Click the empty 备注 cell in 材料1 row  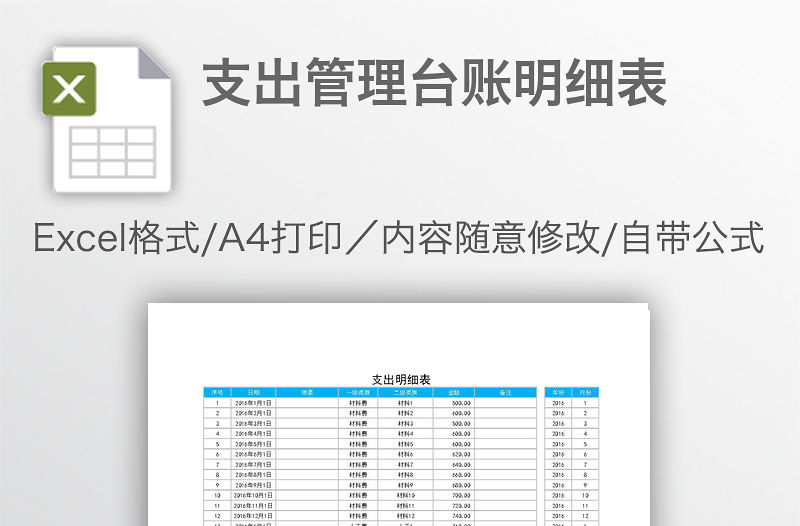[506, 403]
